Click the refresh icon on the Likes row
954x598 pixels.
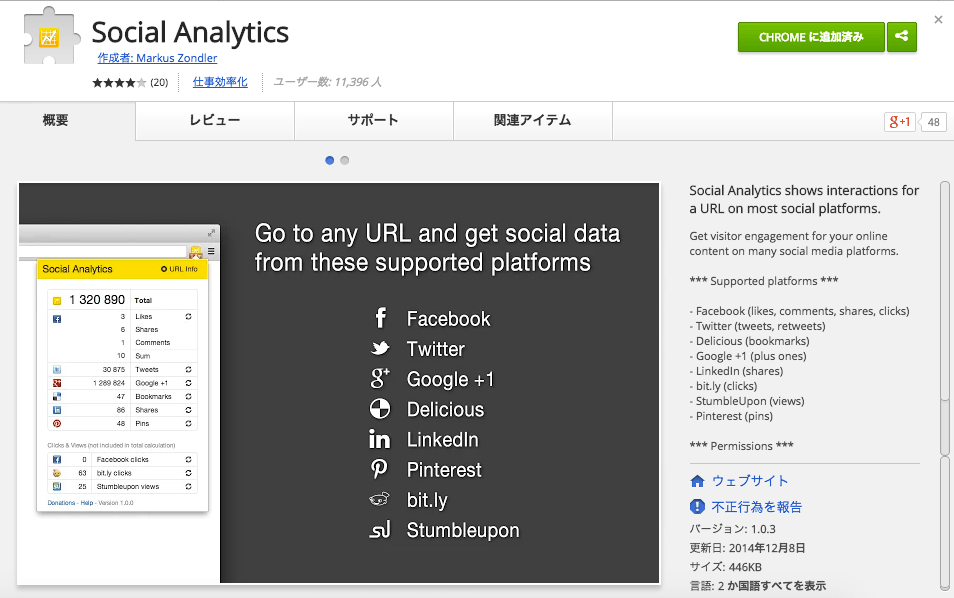click(x=189, y=316)
